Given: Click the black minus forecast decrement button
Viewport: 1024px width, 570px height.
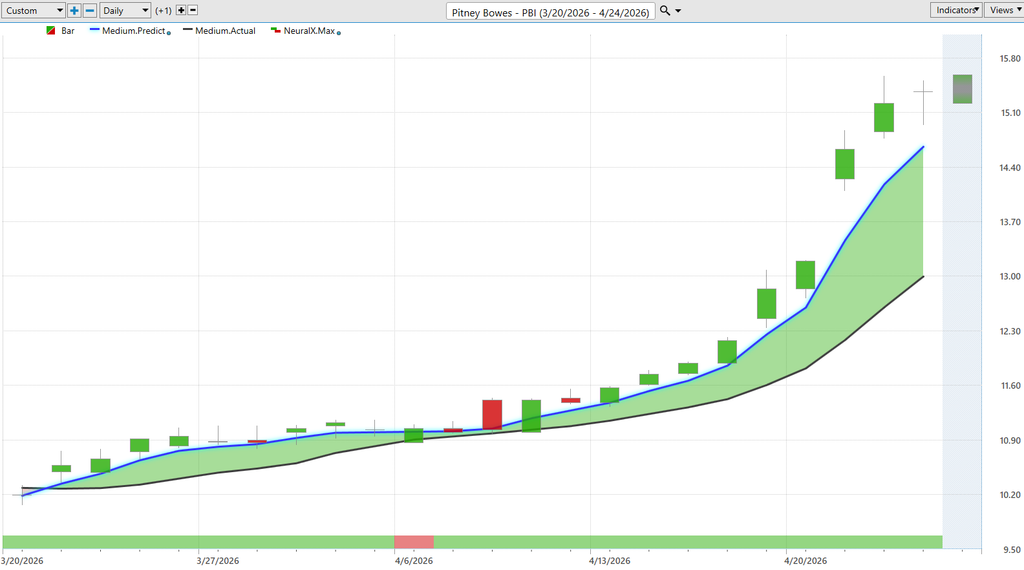Looking at the screenshot, I should click(x=193, y=10).
